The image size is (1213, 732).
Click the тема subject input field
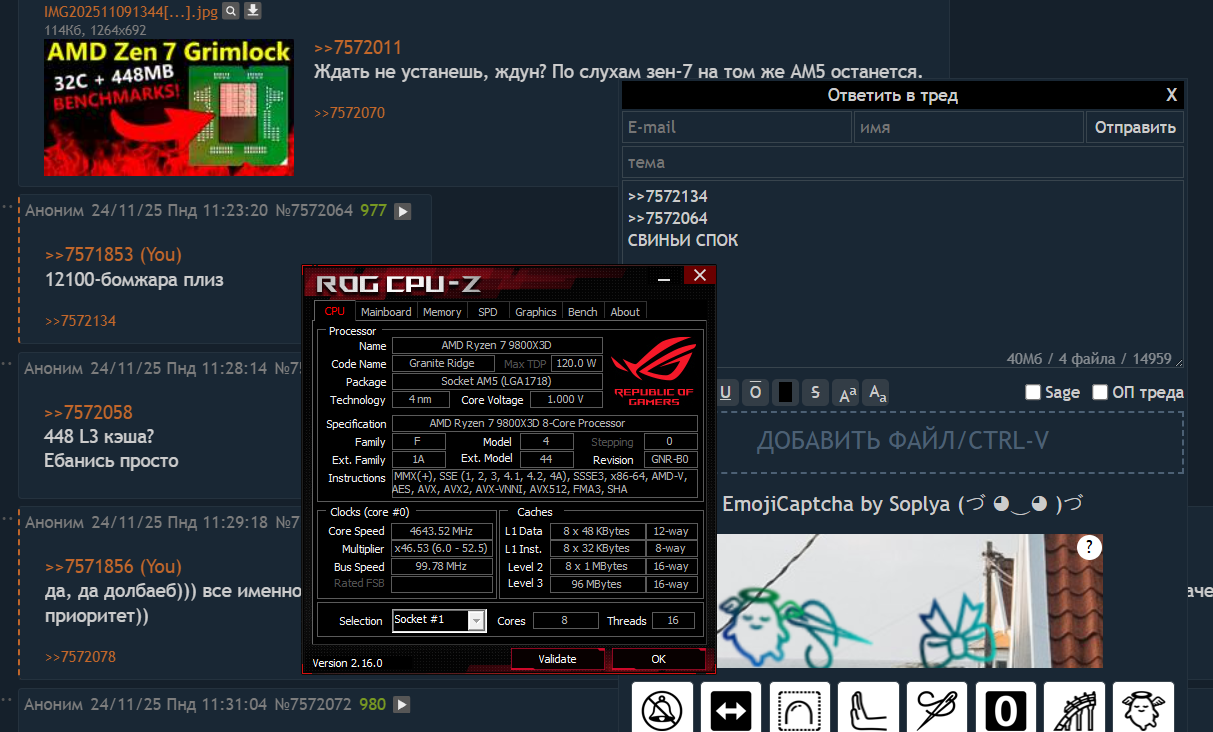(x=901, y=162)
